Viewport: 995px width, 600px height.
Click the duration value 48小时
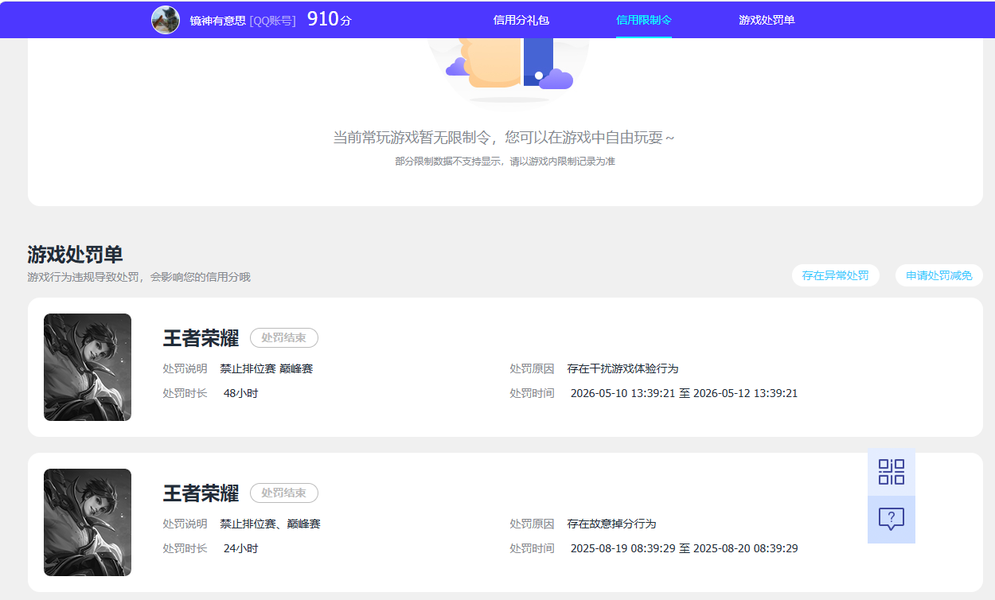241,393
